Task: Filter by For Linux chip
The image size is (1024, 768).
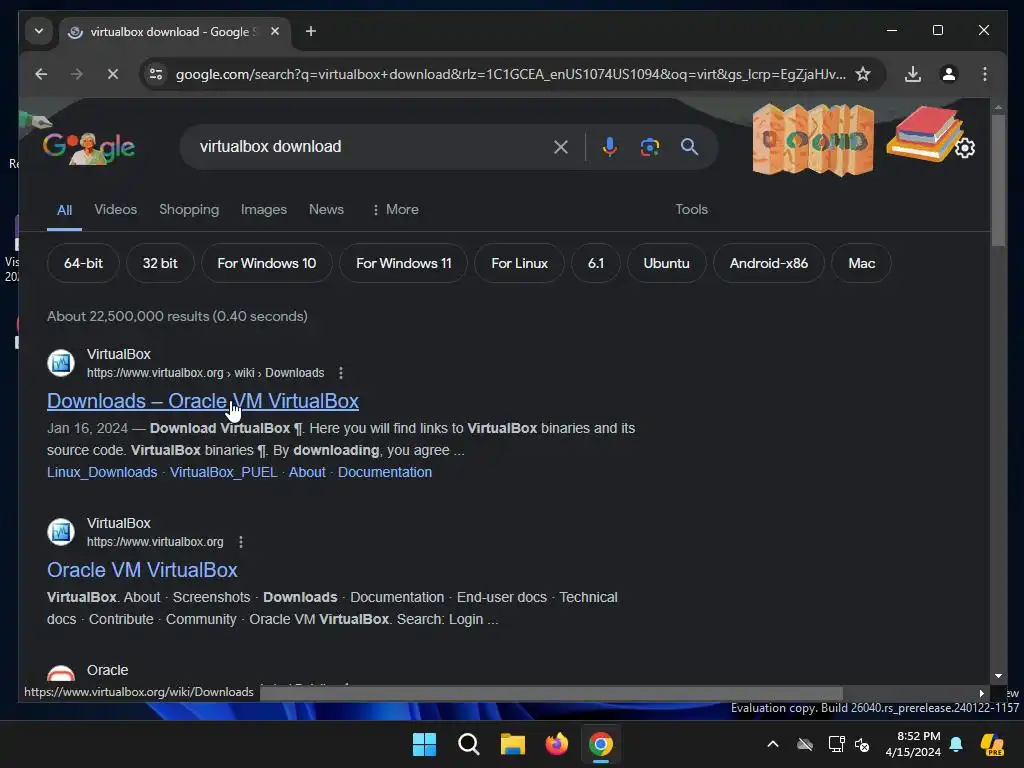Action: (519, 263)
